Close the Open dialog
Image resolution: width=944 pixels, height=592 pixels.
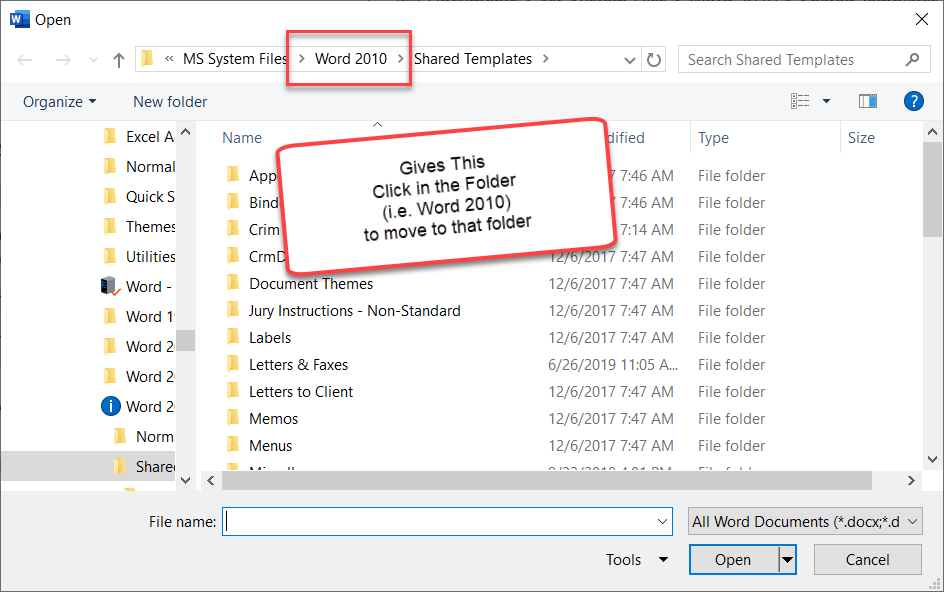pyautogui.click(x=921, y=19)
